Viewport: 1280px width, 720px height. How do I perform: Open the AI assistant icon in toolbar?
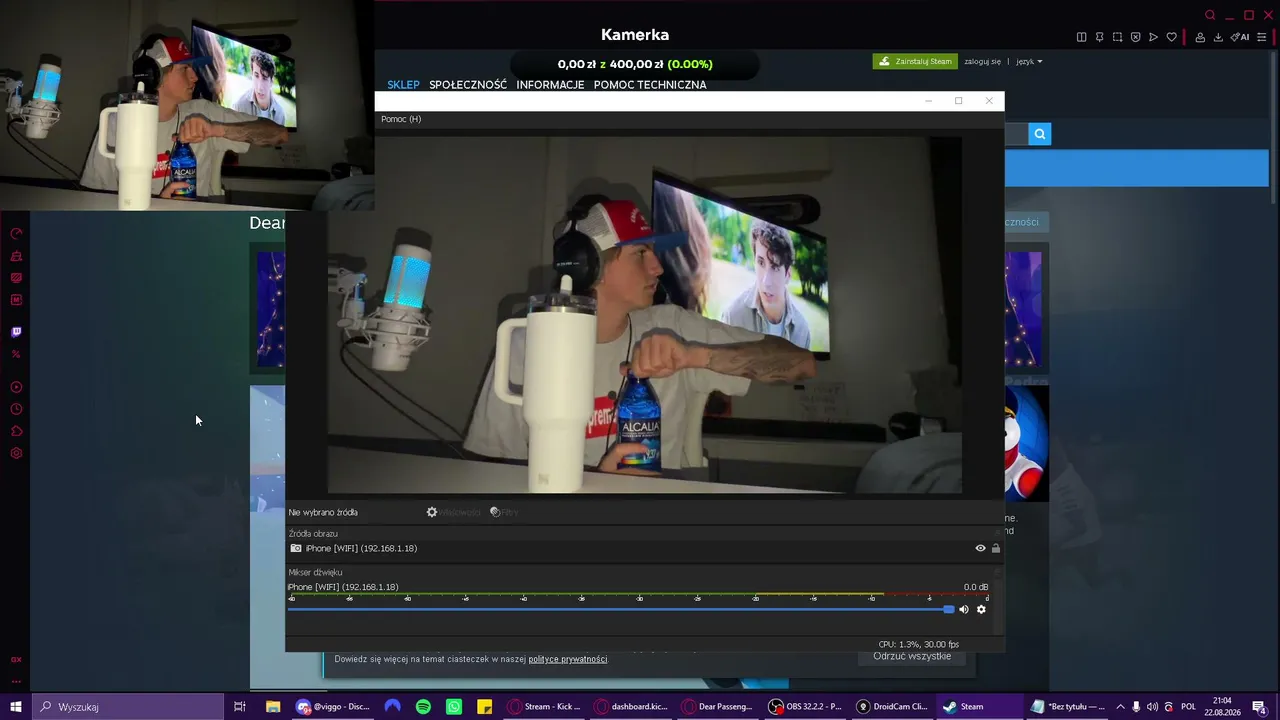pyautogui.click(x=1240, y=37)
